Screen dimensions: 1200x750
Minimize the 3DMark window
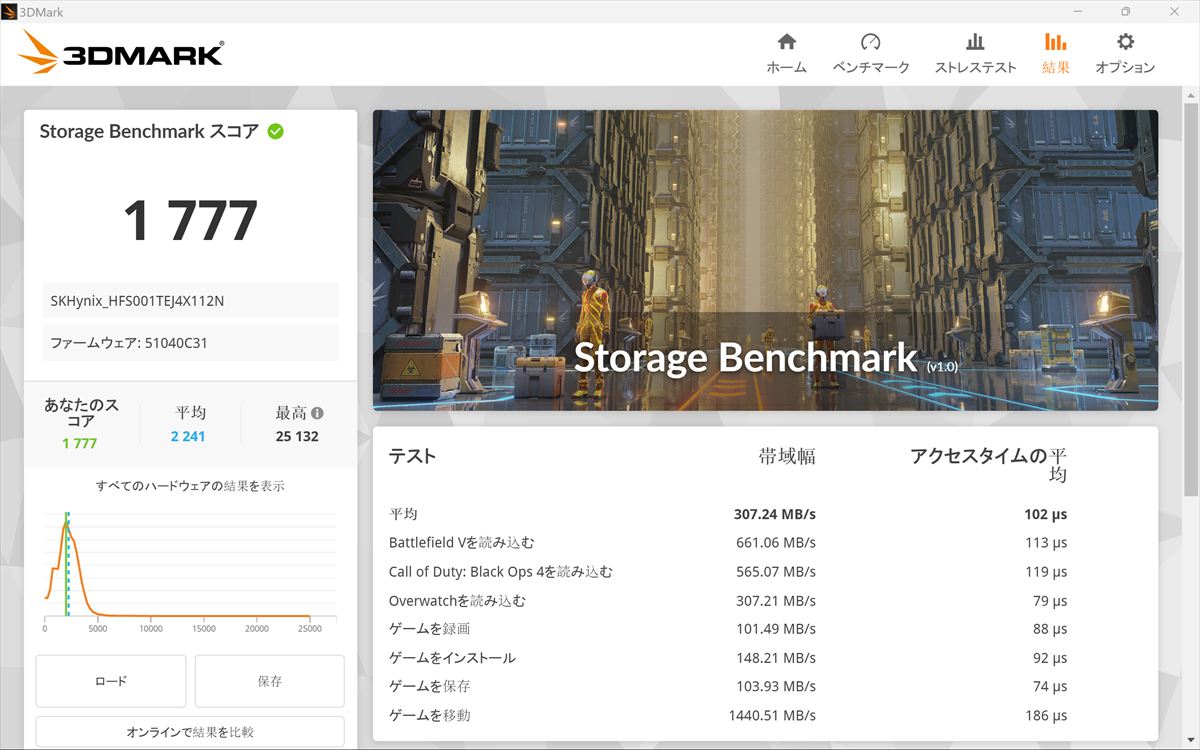1079,12
